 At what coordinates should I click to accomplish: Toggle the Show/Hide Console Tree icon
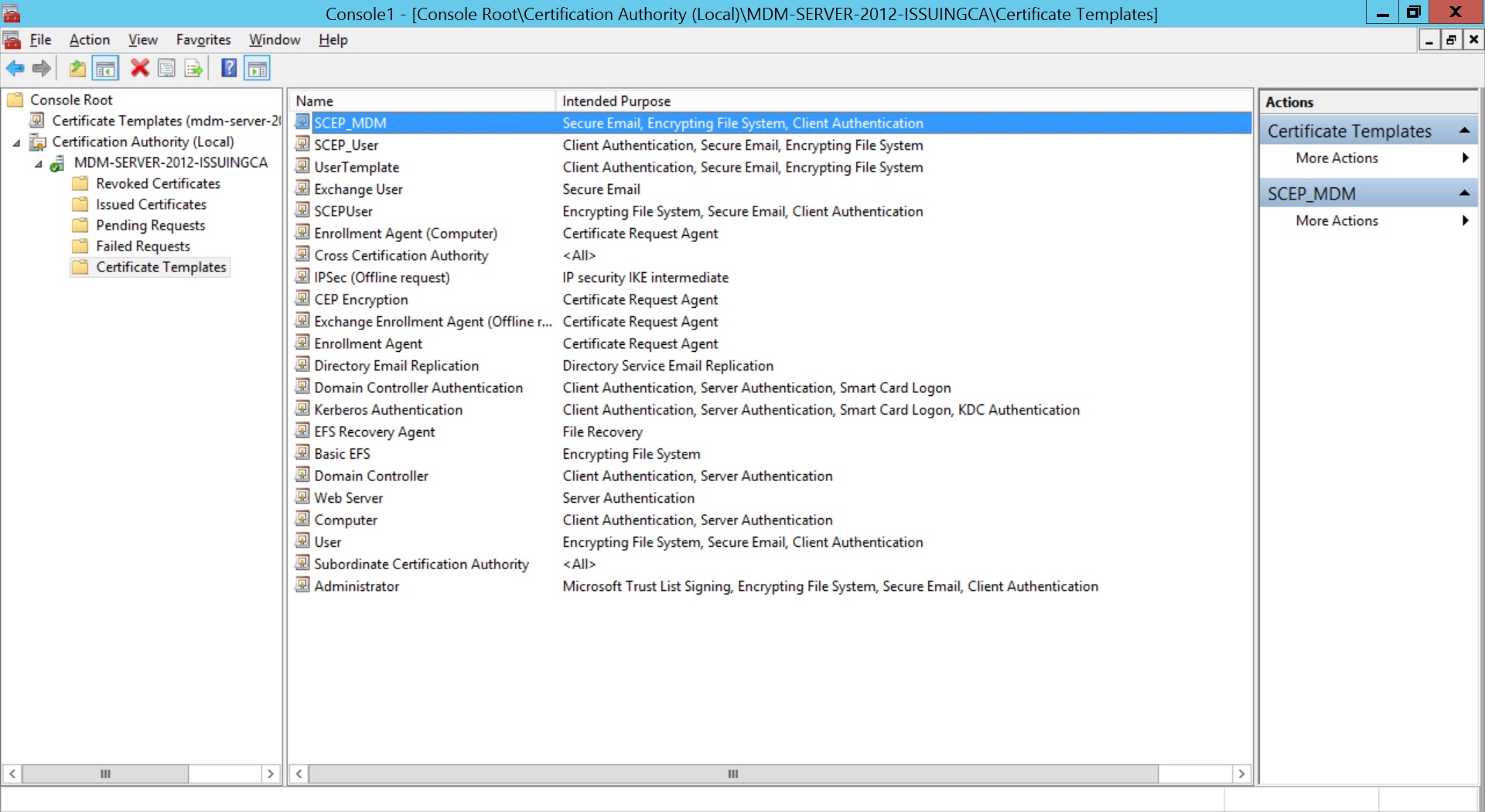click(x=106, y=68)
